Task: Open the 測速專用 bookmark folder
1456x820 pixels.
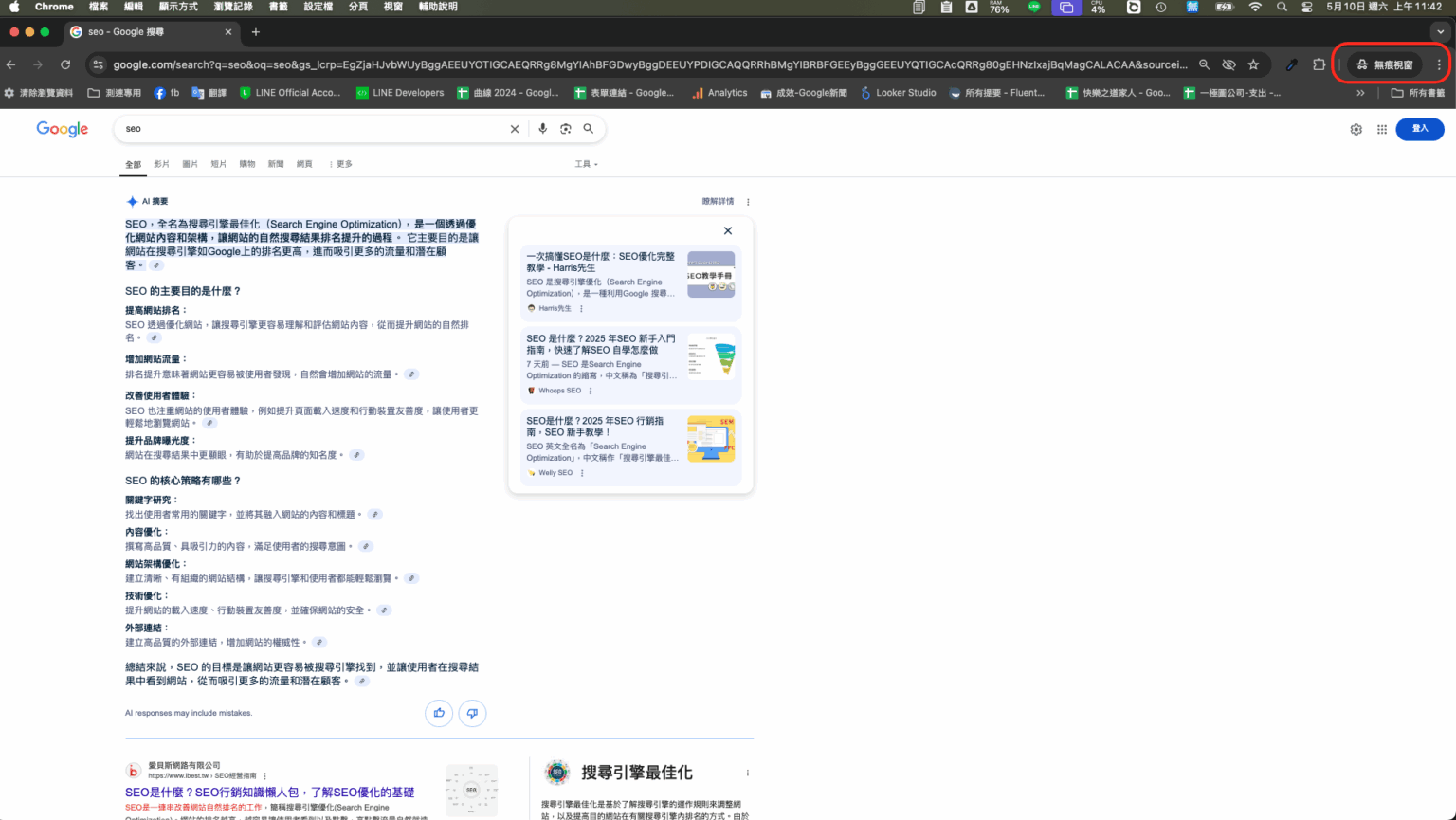Action: click(x=114, y=93)
